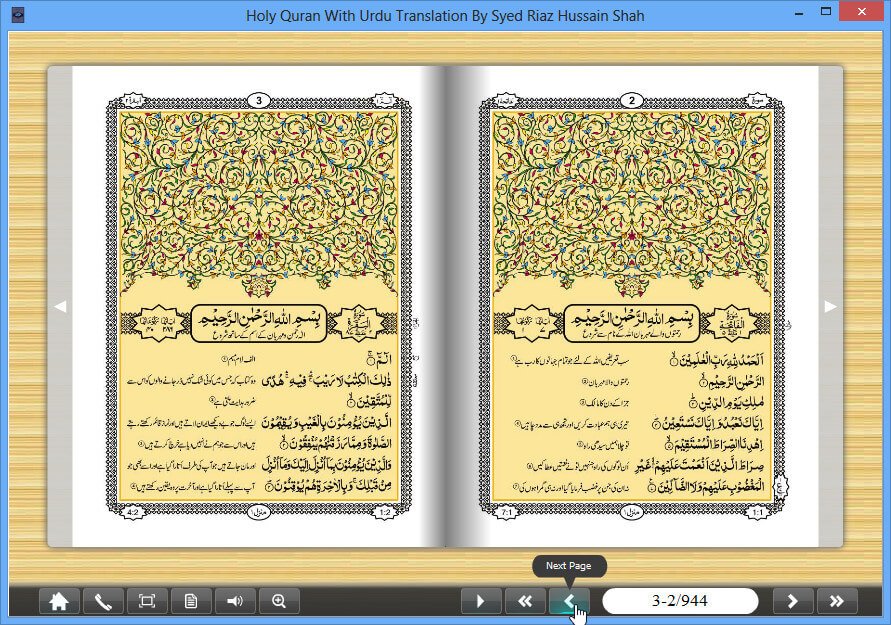This screenshot has height=625, width=891.
Task: Click the left edge arrow beside the book
Action: [60, 306]
